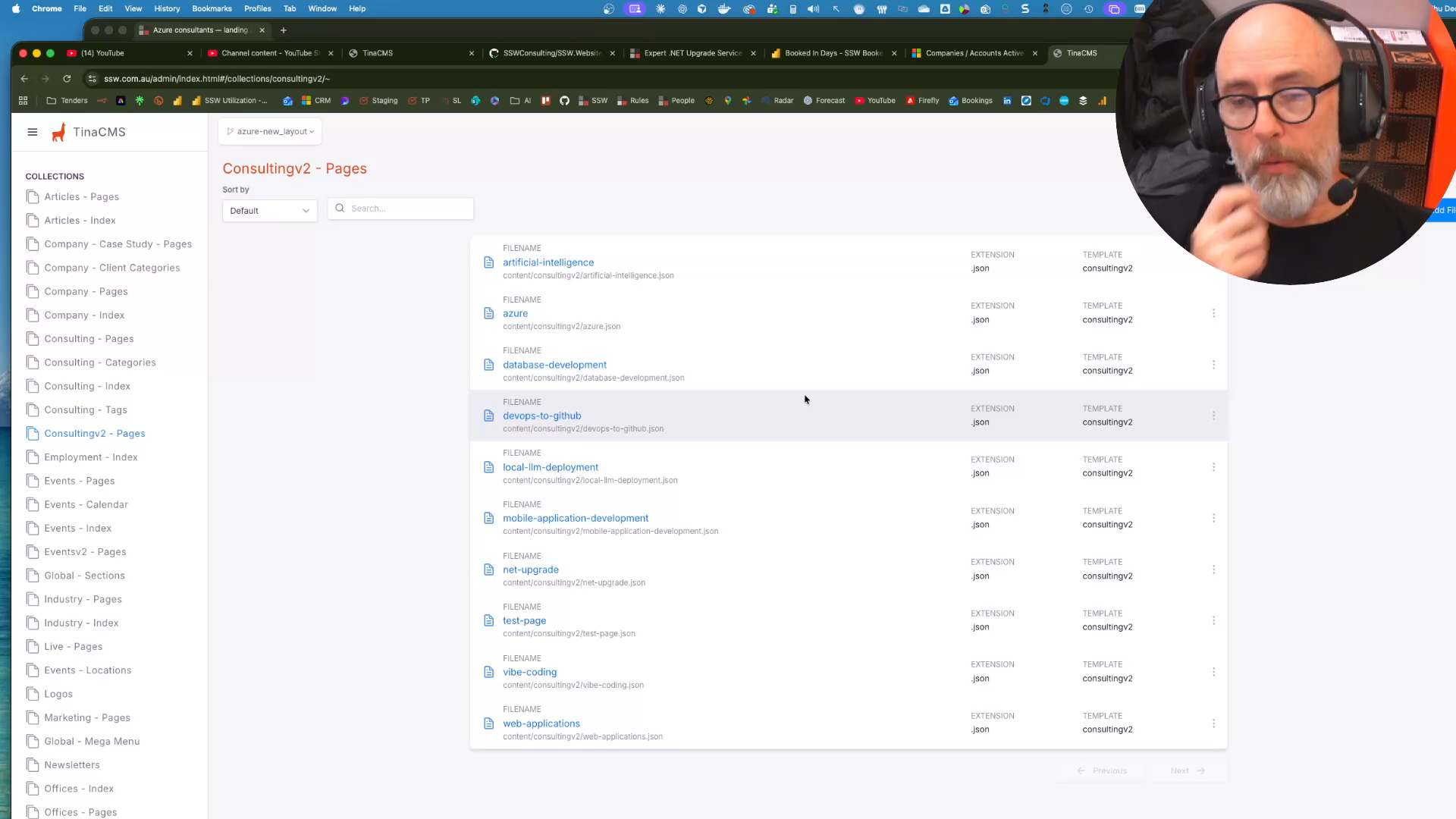Open GitHub from the bookmarks bar

coord(564,100)
